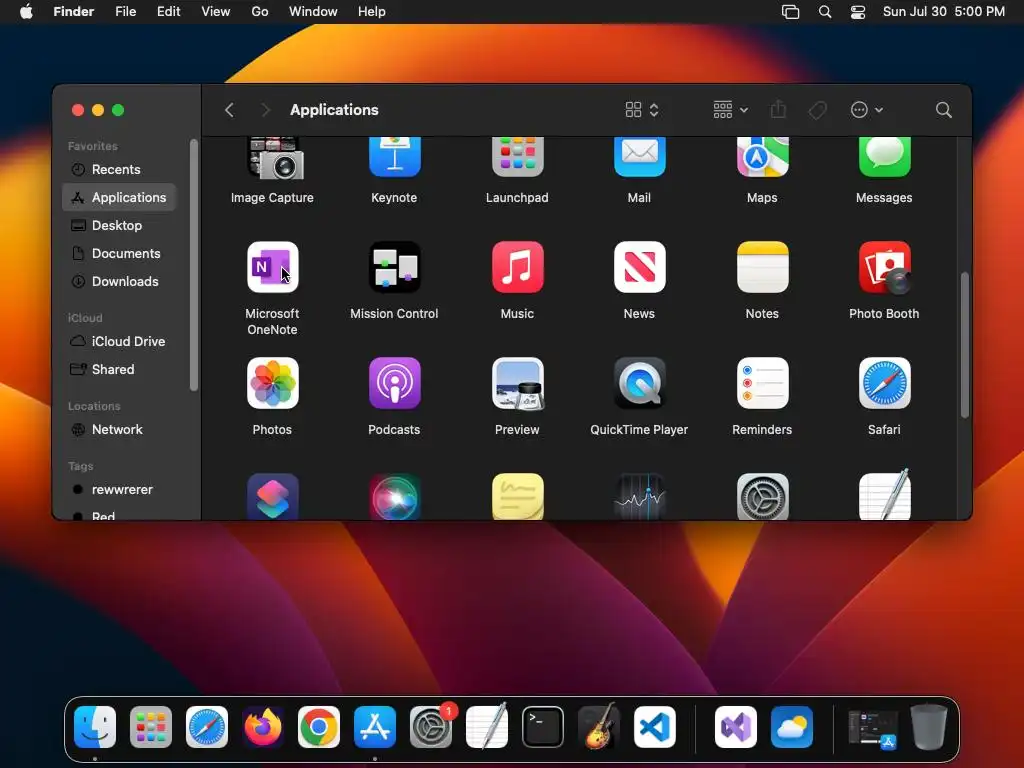Select the Stocks app icon

click(x=639, y=496)
